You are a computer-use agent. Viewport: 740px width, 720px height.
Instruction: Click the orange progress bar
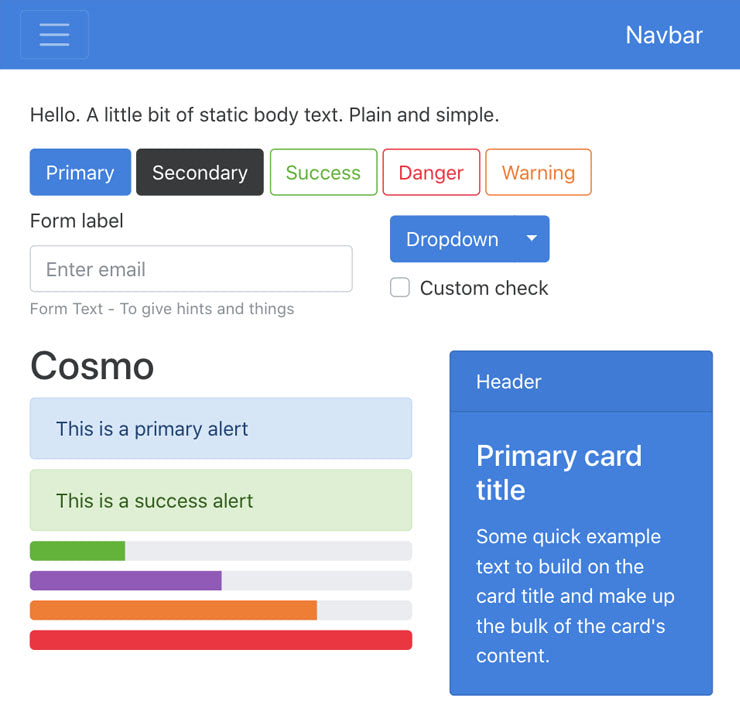coord(173,610)
